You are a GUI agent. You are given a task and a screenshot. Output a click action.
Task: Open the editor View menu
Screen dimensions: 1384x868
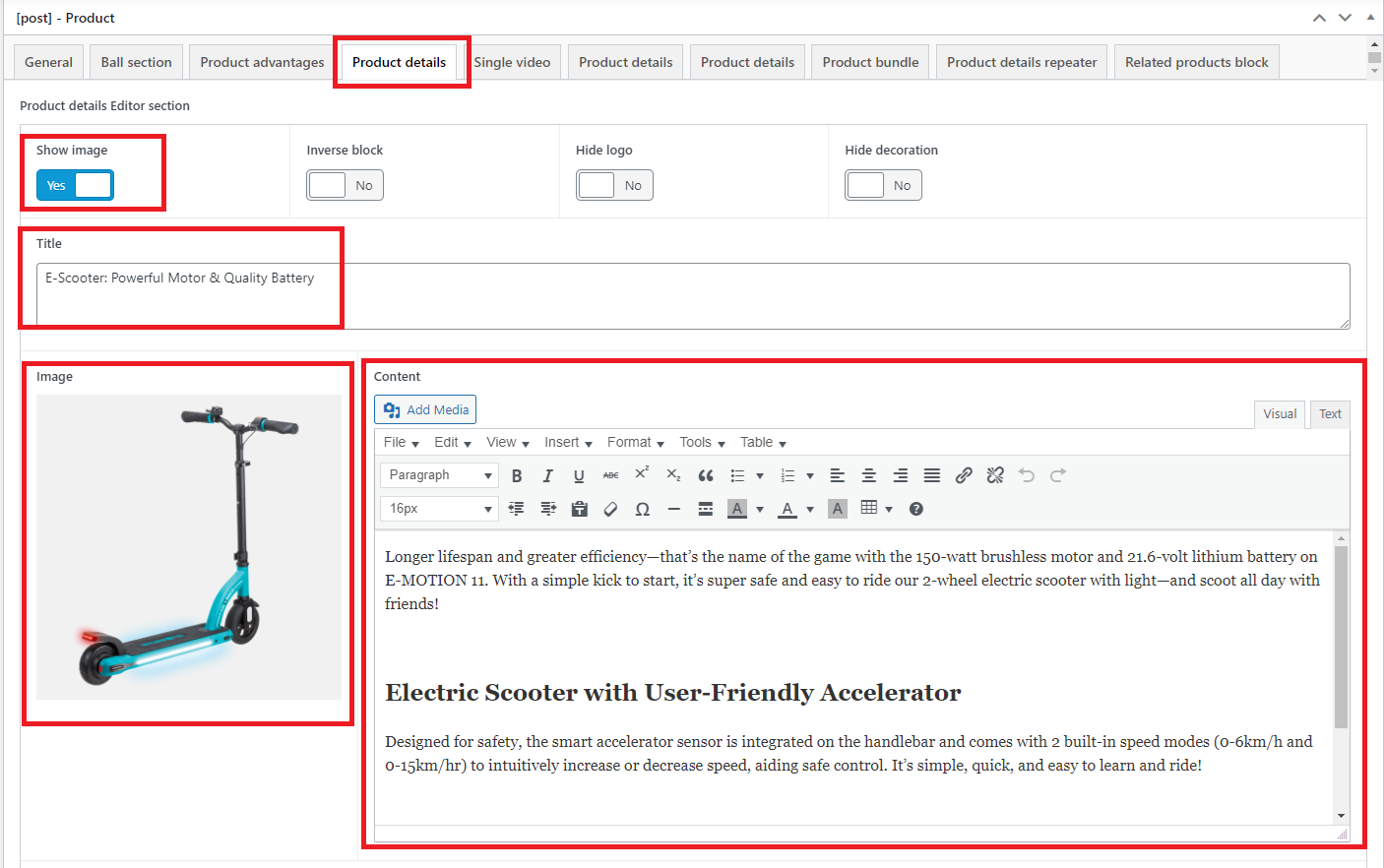[508, 443]
